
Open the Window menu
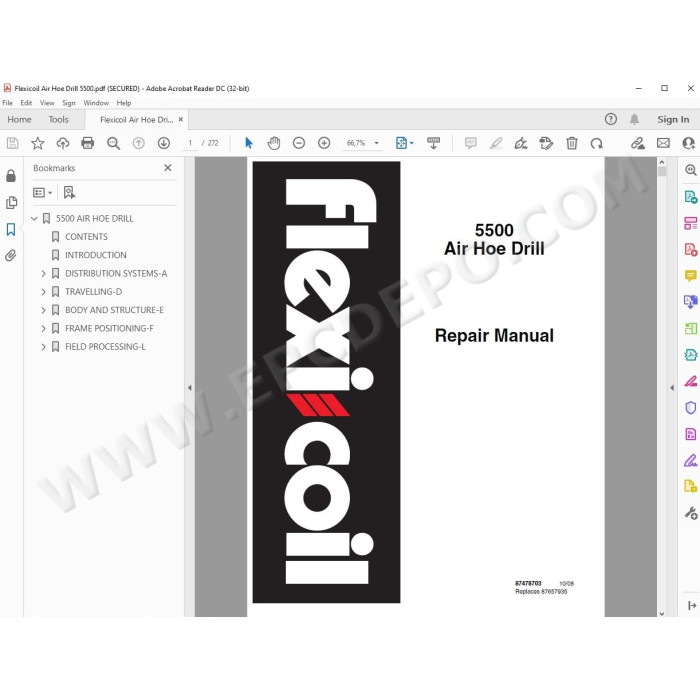96,103
